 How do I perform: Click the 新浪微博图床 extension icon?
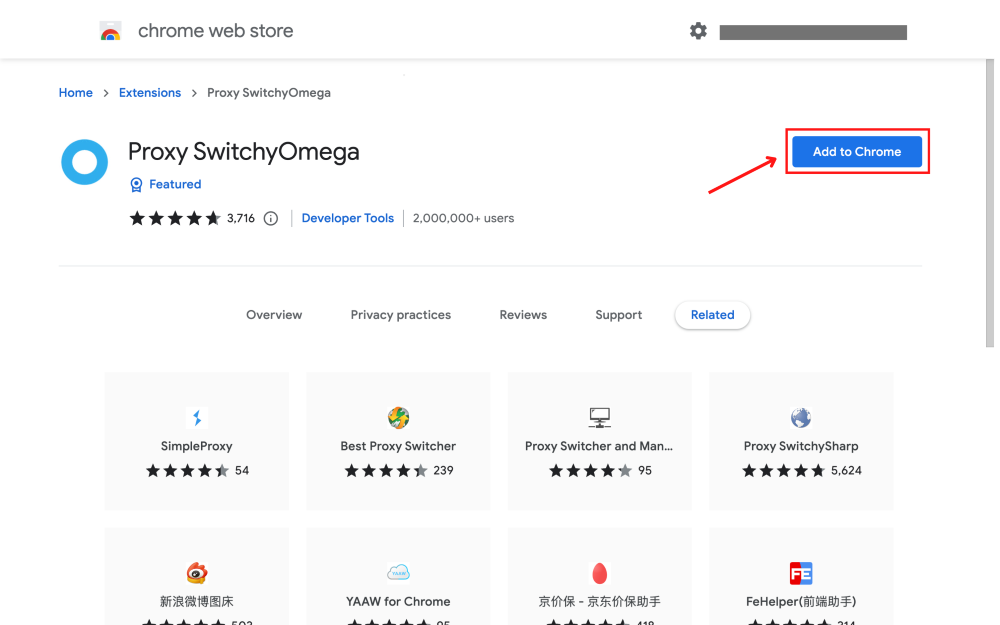[x=196, y=572]
